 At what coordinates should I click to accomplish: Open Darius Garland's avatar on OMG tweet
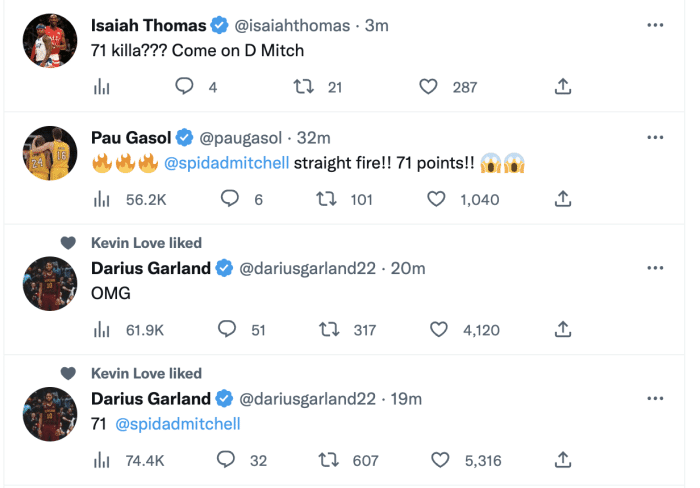click(x=49, y=284)
